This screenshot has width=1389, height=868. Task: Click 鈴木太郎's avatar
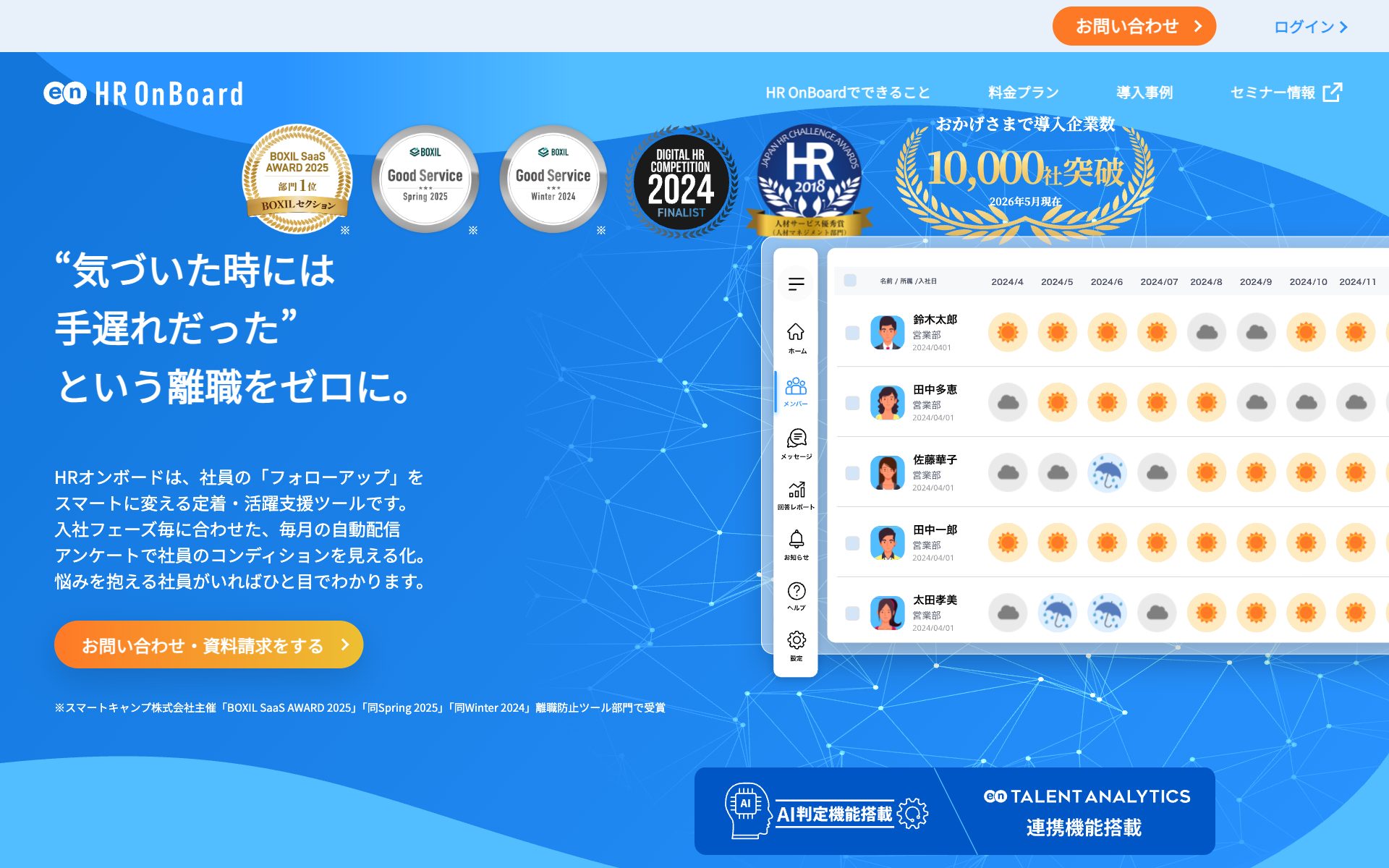click(887, 333)
